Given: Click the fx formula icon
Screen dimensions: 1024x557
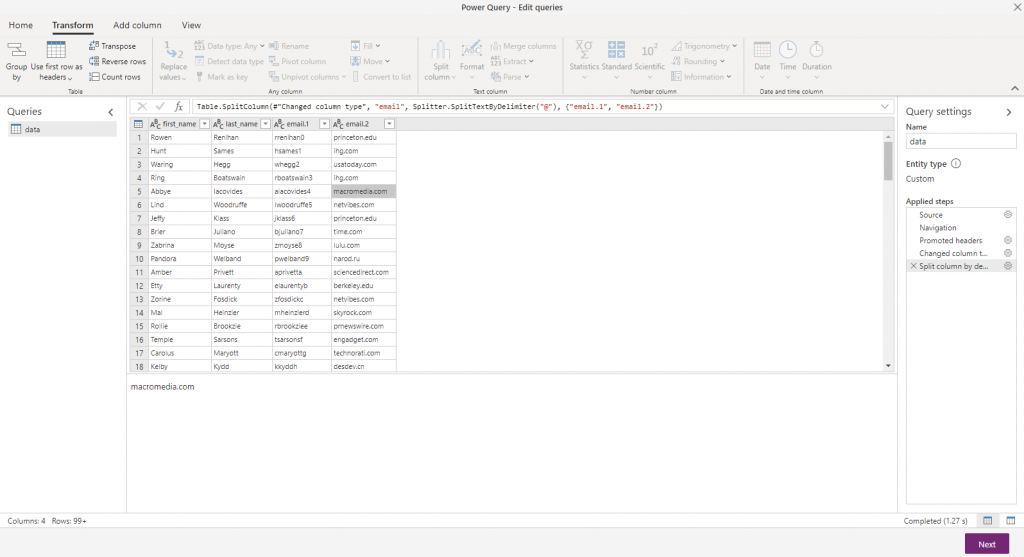Looking at the screenshot, I should (178, 106).
